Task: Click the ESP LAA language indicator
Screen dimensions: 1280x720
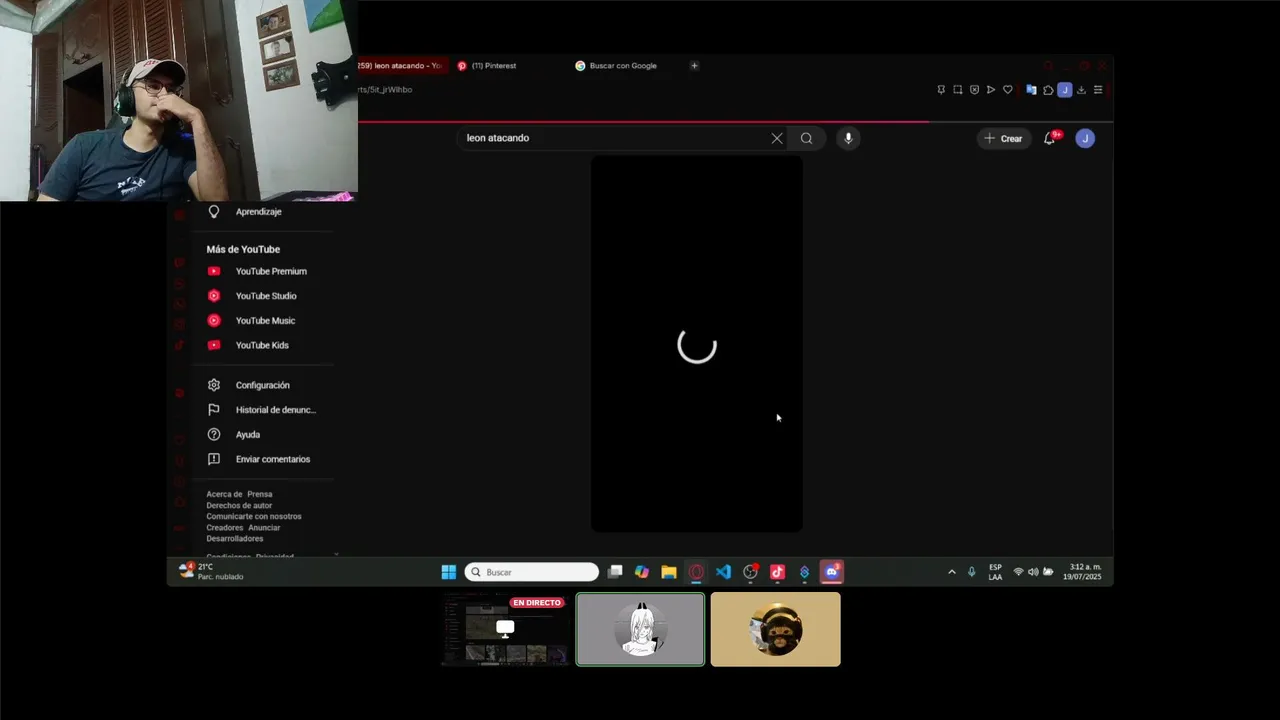Action: pos(995,572)
